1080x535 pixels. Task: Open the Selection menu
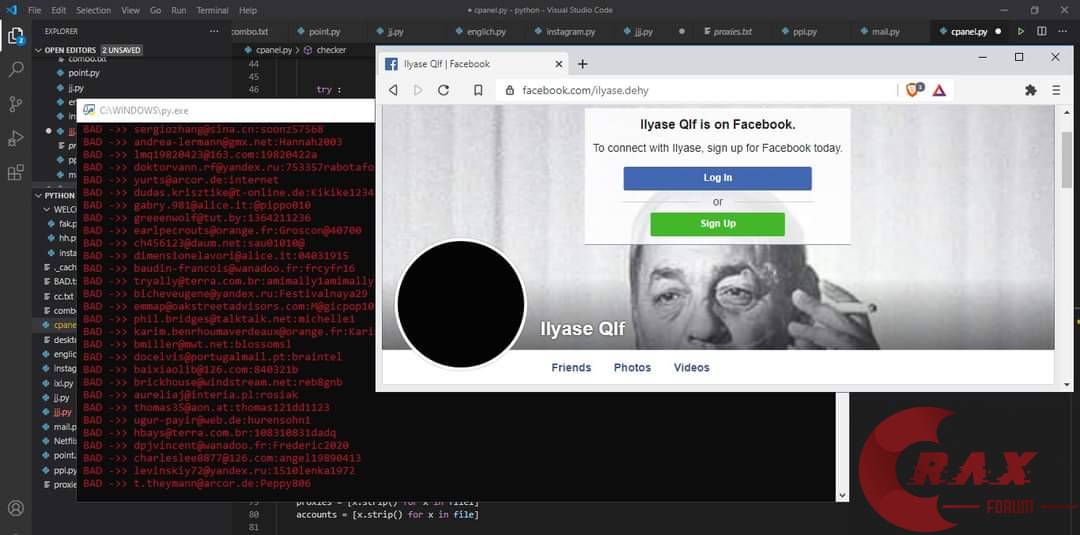coord(93,10)
